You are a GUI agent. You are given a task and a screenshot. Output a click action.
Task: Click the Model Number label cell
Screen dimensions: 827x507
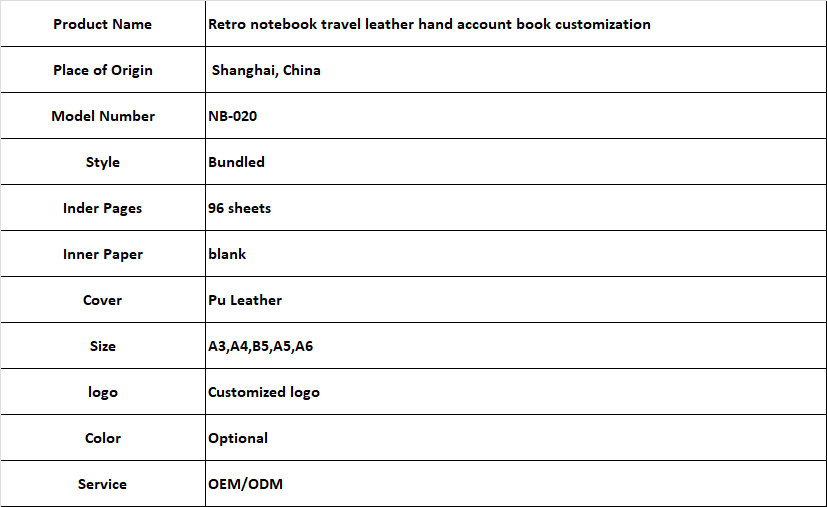[103, 116]
